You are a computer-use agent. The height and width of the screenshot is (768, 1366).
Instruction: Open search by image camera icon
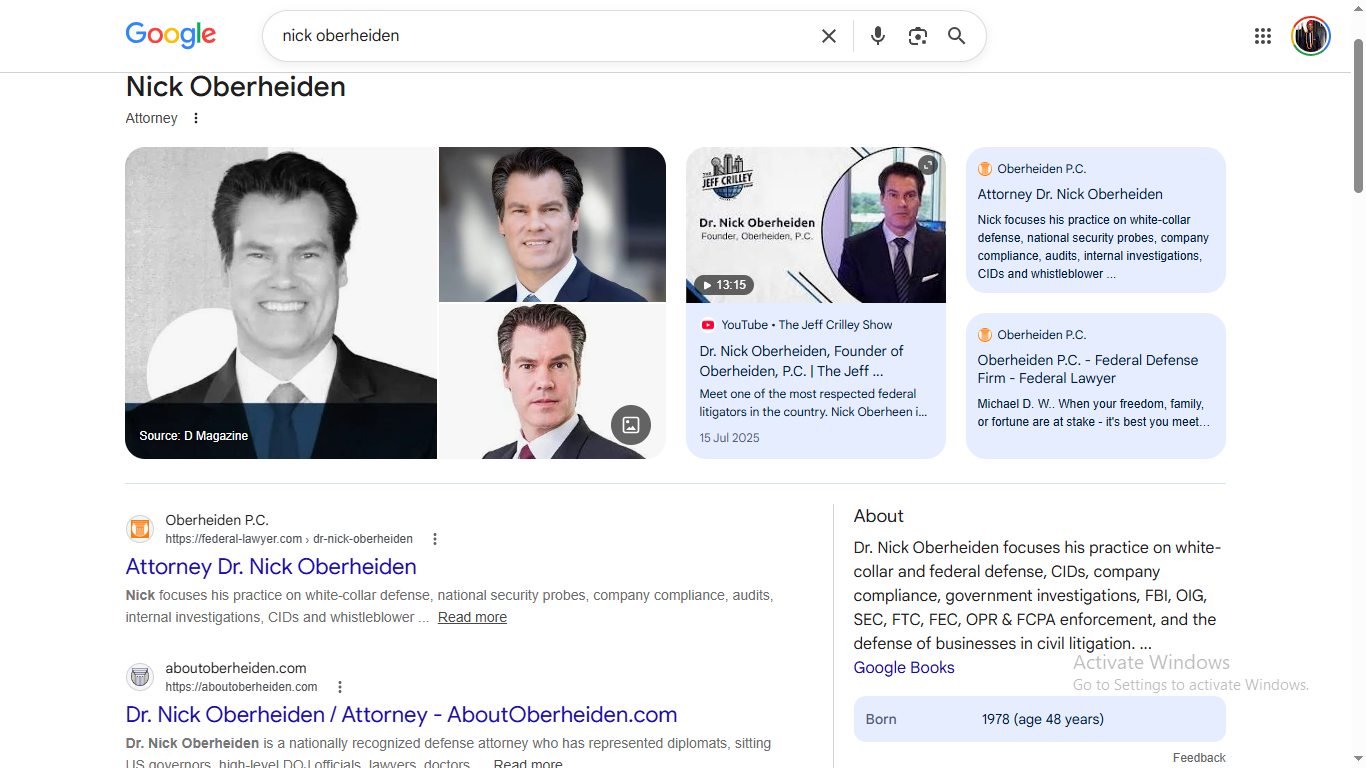[918, 36]
